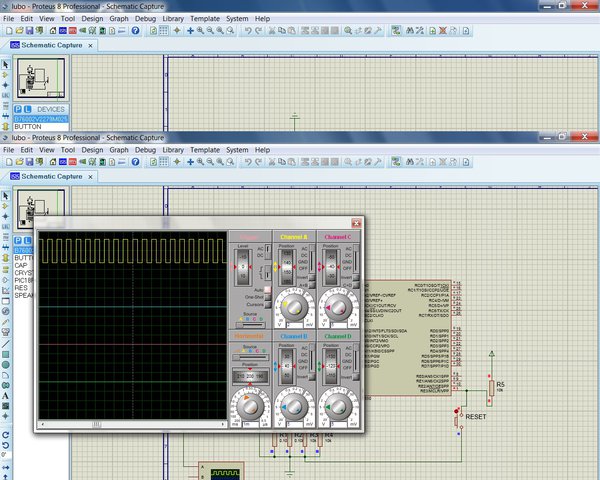Toggle trigger AC/DC coupling switch
Viewport: 600px width, 480px height.
(x=268, y=252)
